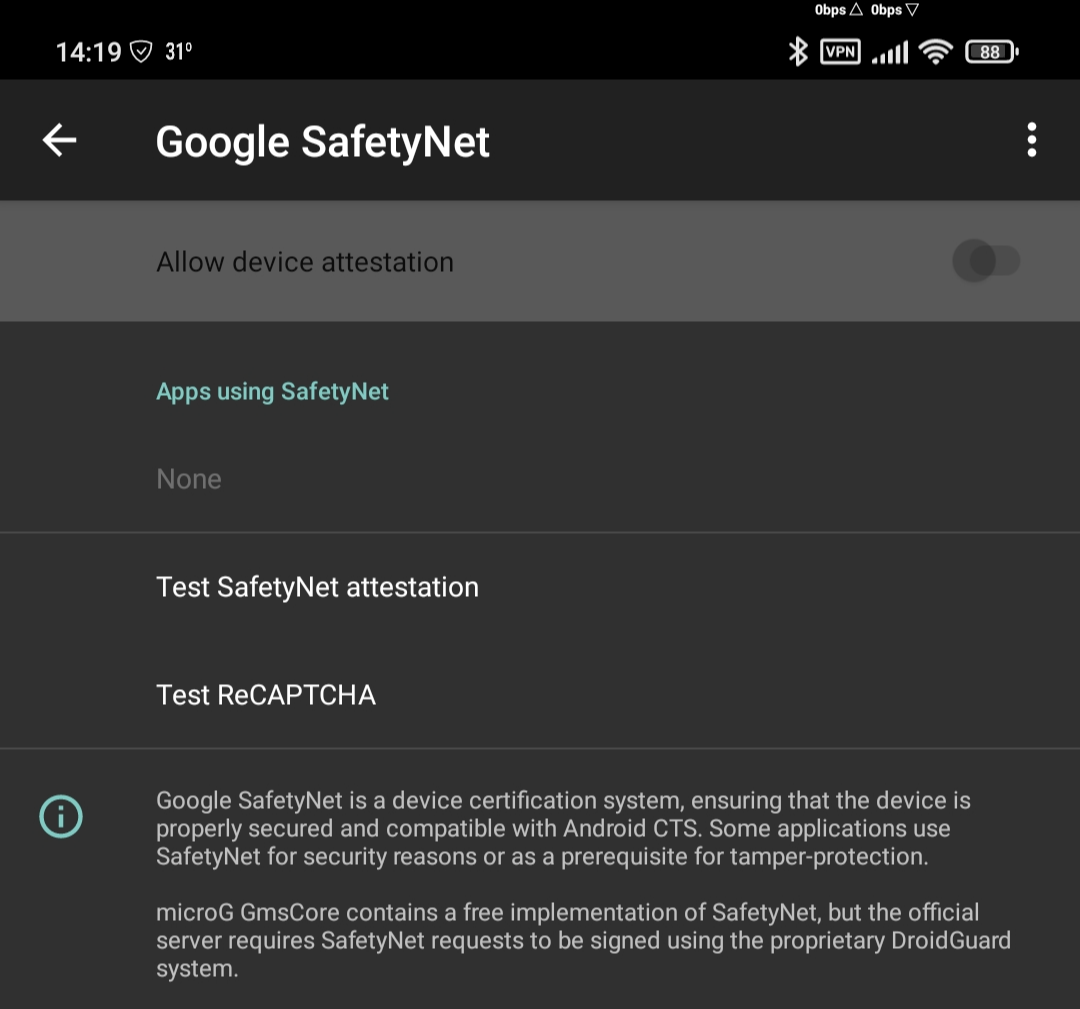Image resolution: width=1080 pixels, height=1009 pixels.
Task: Tap the Bluetooth status icon
Action: click(798, 52)
